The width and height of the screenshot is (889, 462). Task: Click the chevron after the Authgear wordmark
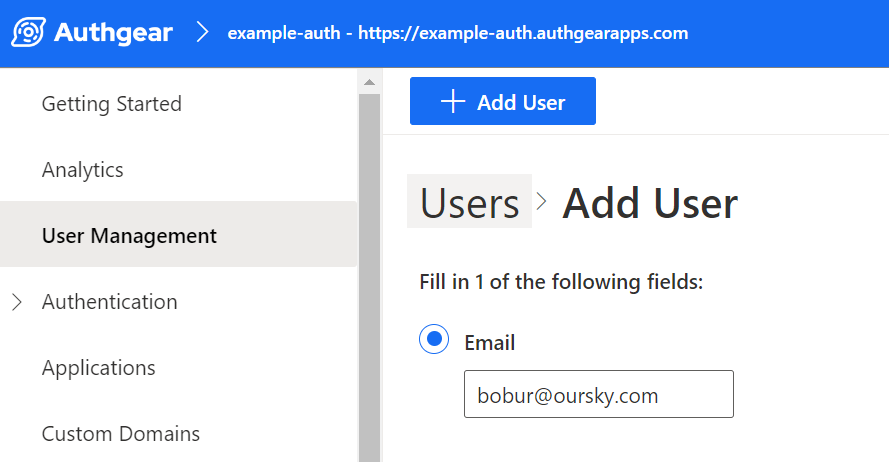[x=203, y=33]
